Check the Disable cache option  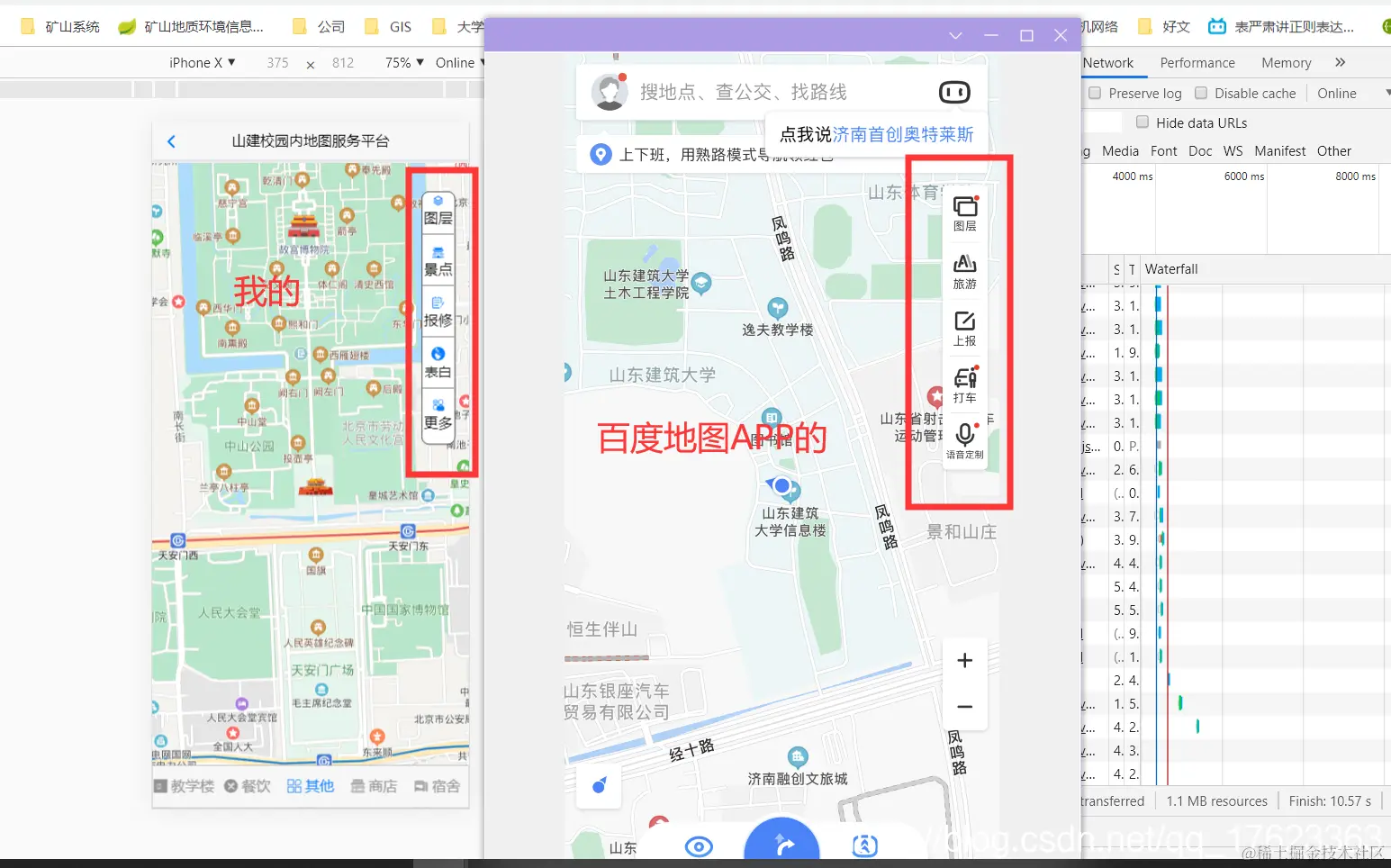[1201, 93]
